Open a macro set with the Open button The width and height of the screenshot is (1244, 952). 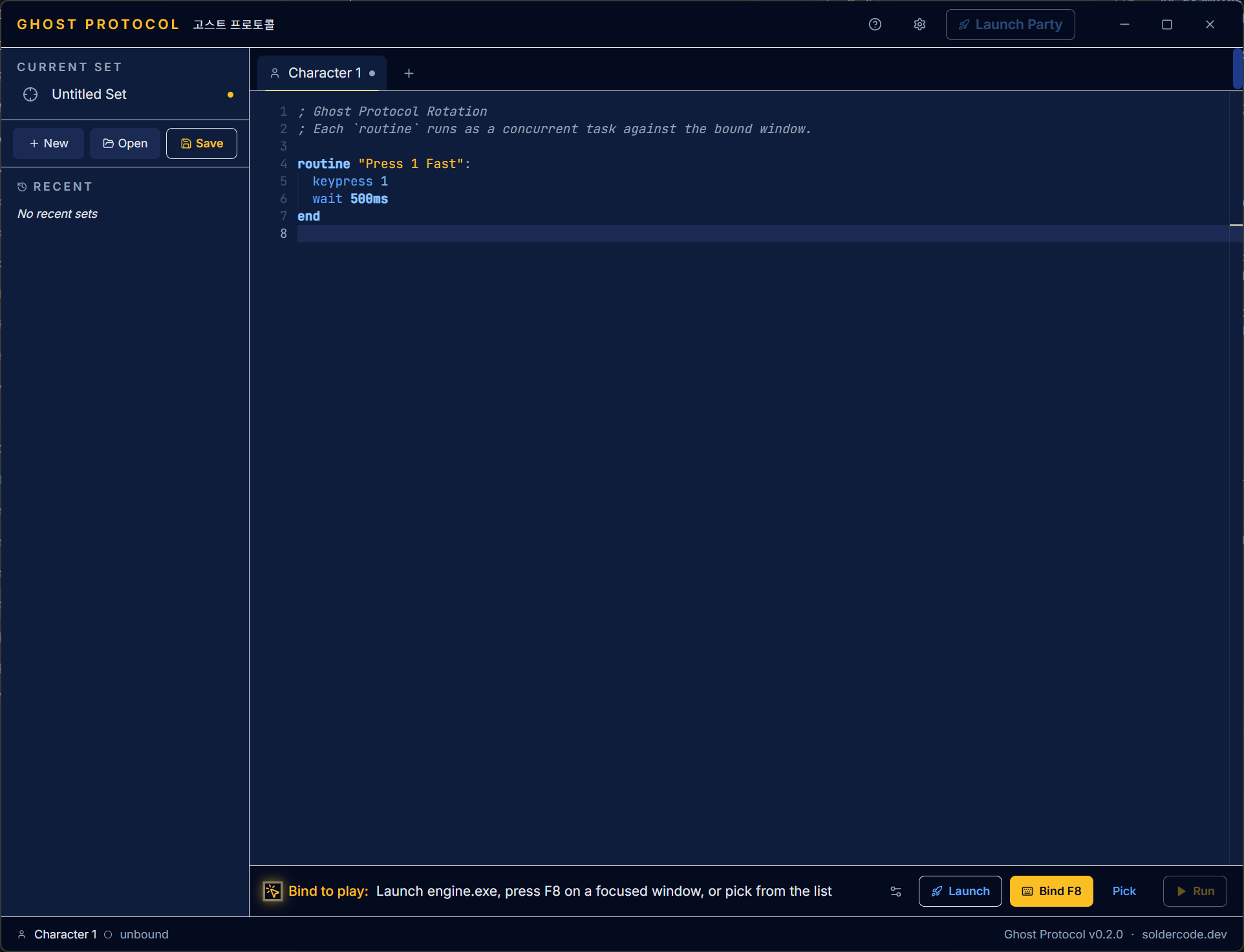(125, 143)
